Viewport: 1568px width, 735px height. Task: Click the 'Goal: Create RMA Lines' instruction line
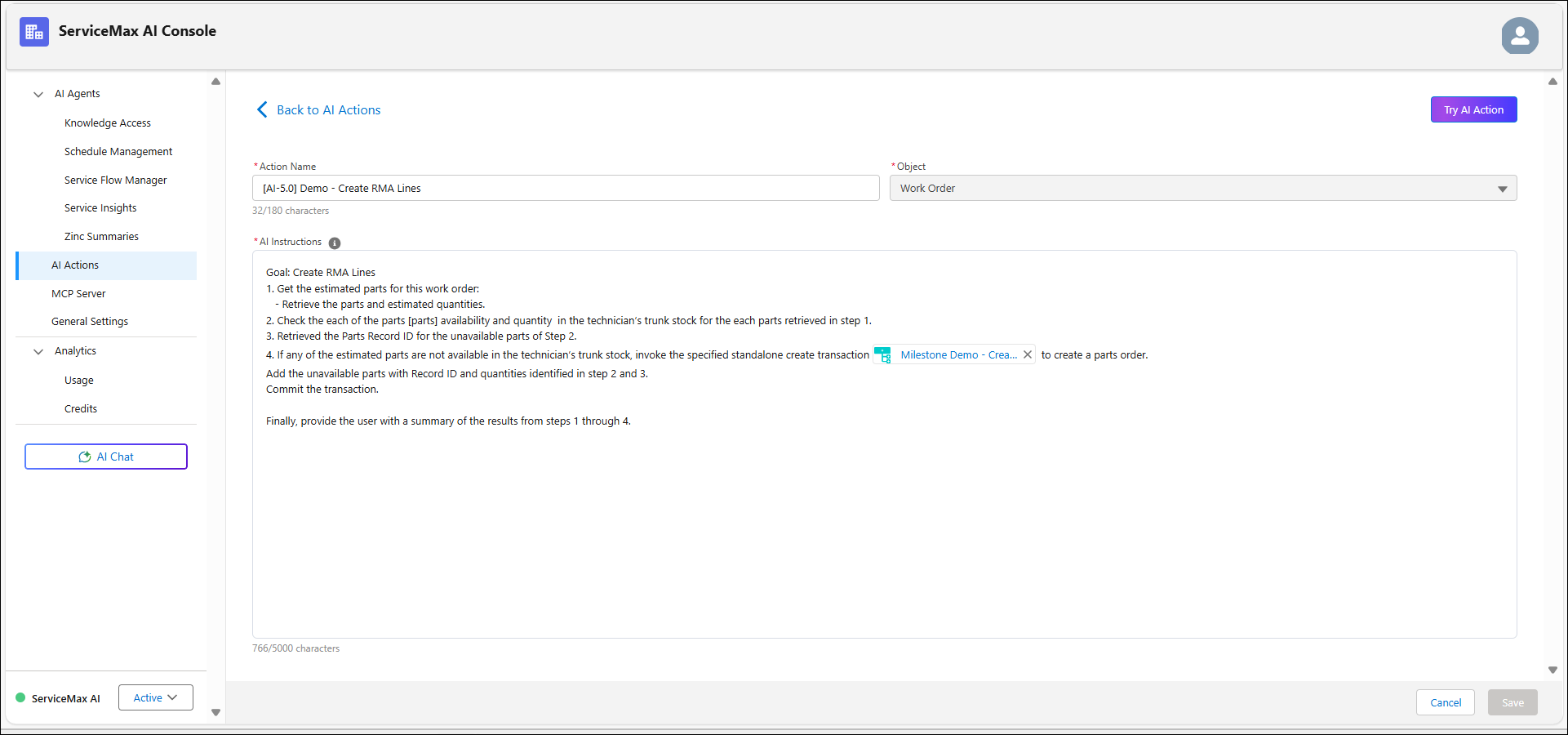[321, 273]
